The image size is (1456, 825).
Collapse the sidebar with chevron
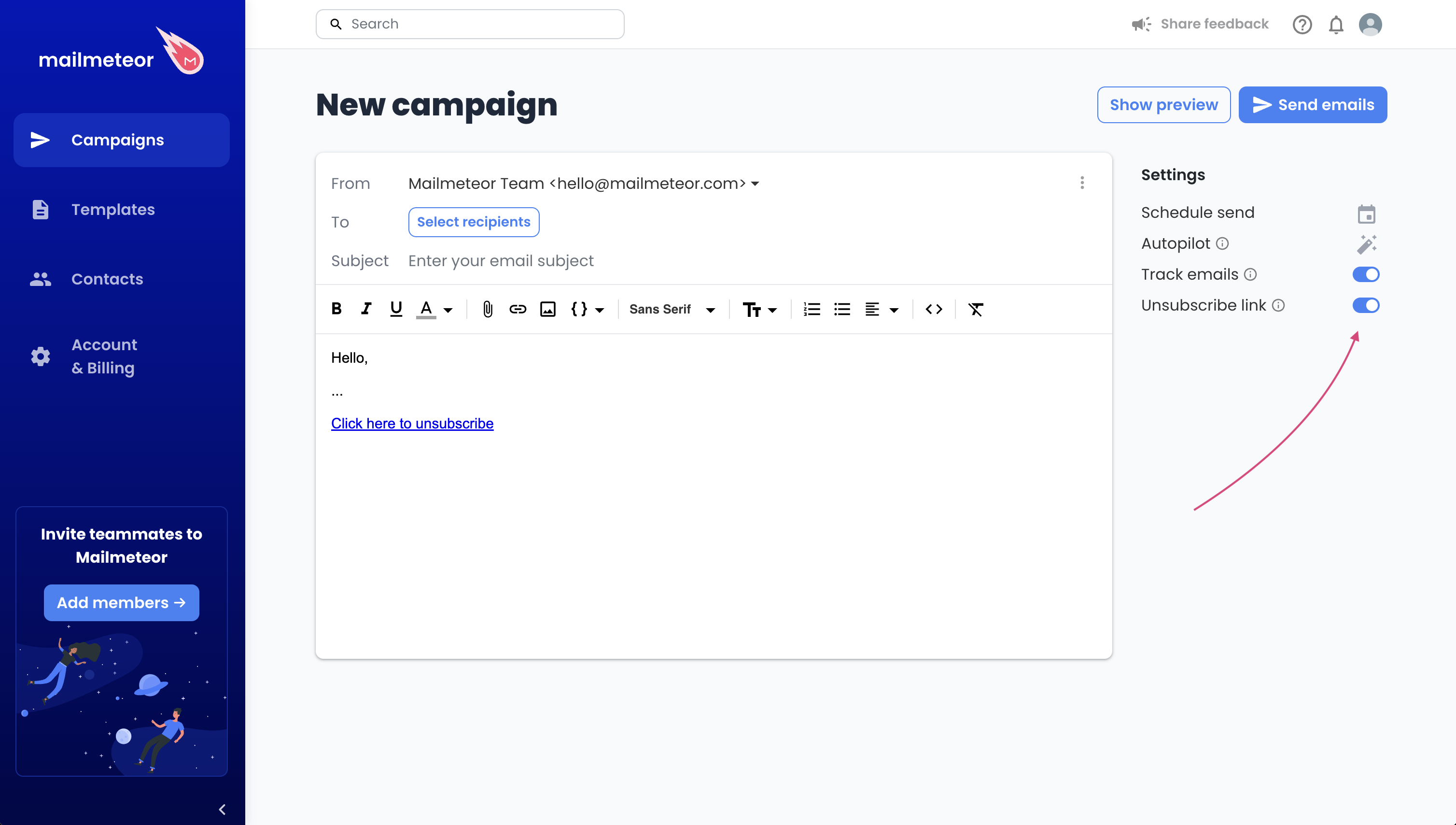coord(222,809)
